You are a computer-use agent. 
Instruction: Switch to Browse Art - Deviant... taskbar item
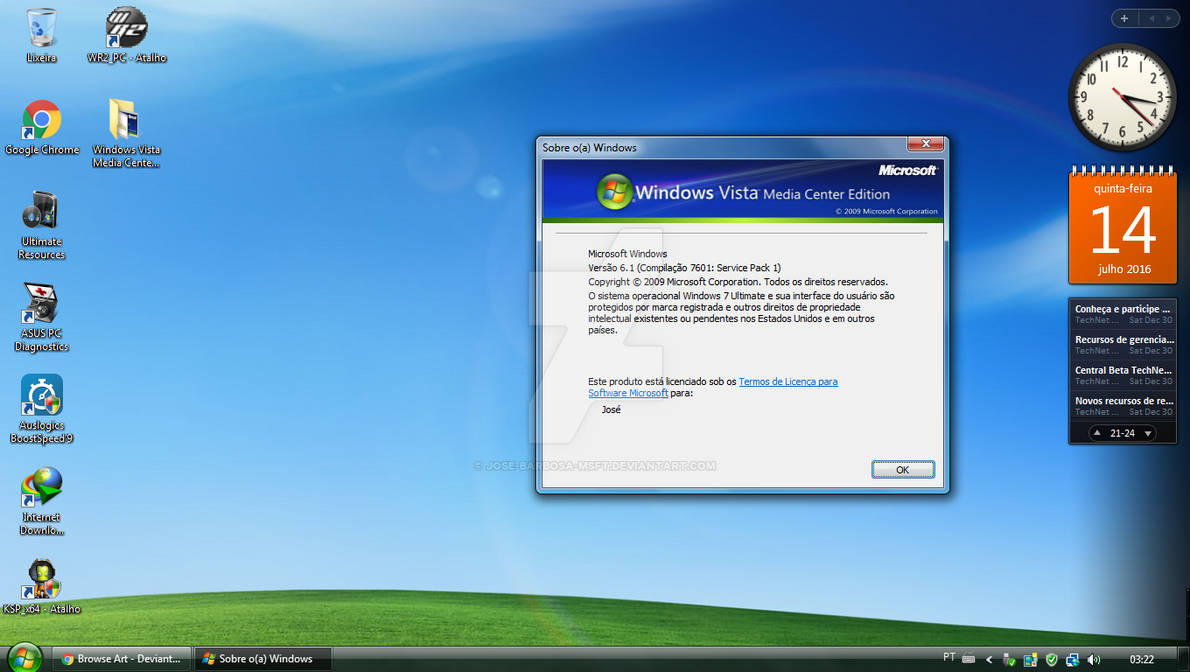122,659
